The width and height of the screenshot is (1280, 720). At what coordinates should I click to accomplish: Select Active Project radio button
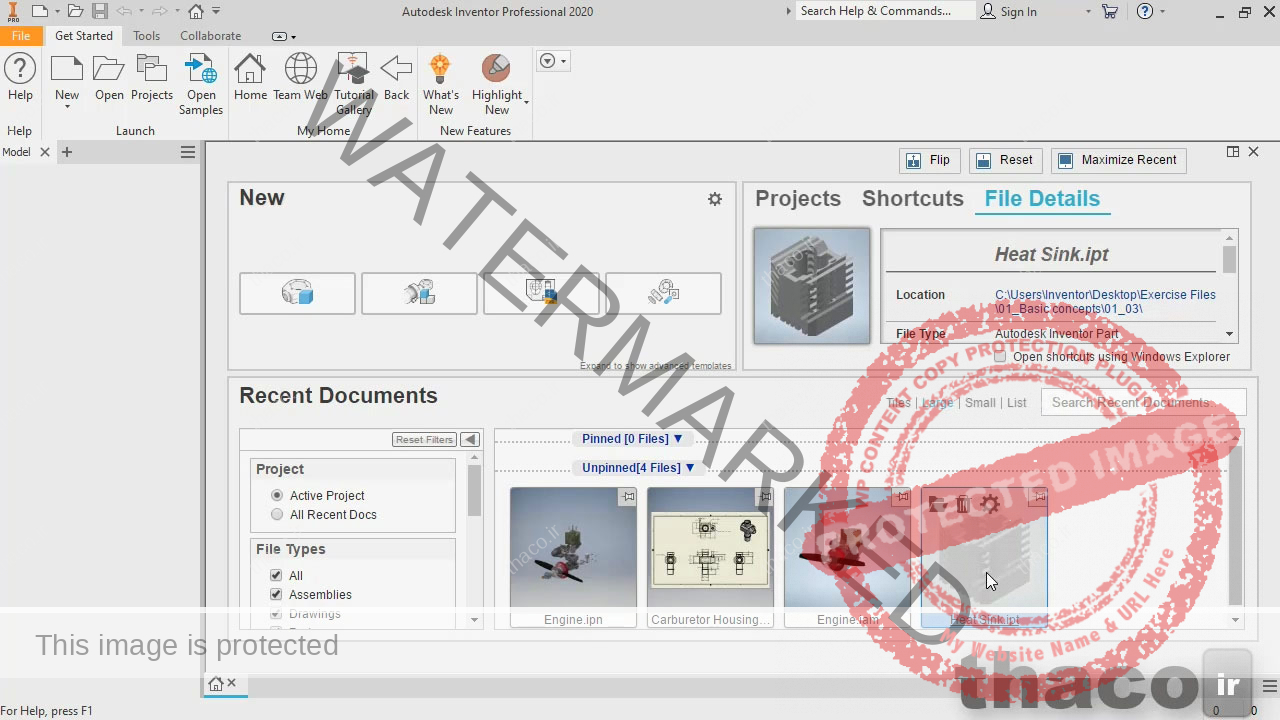(x=277, y=495)
